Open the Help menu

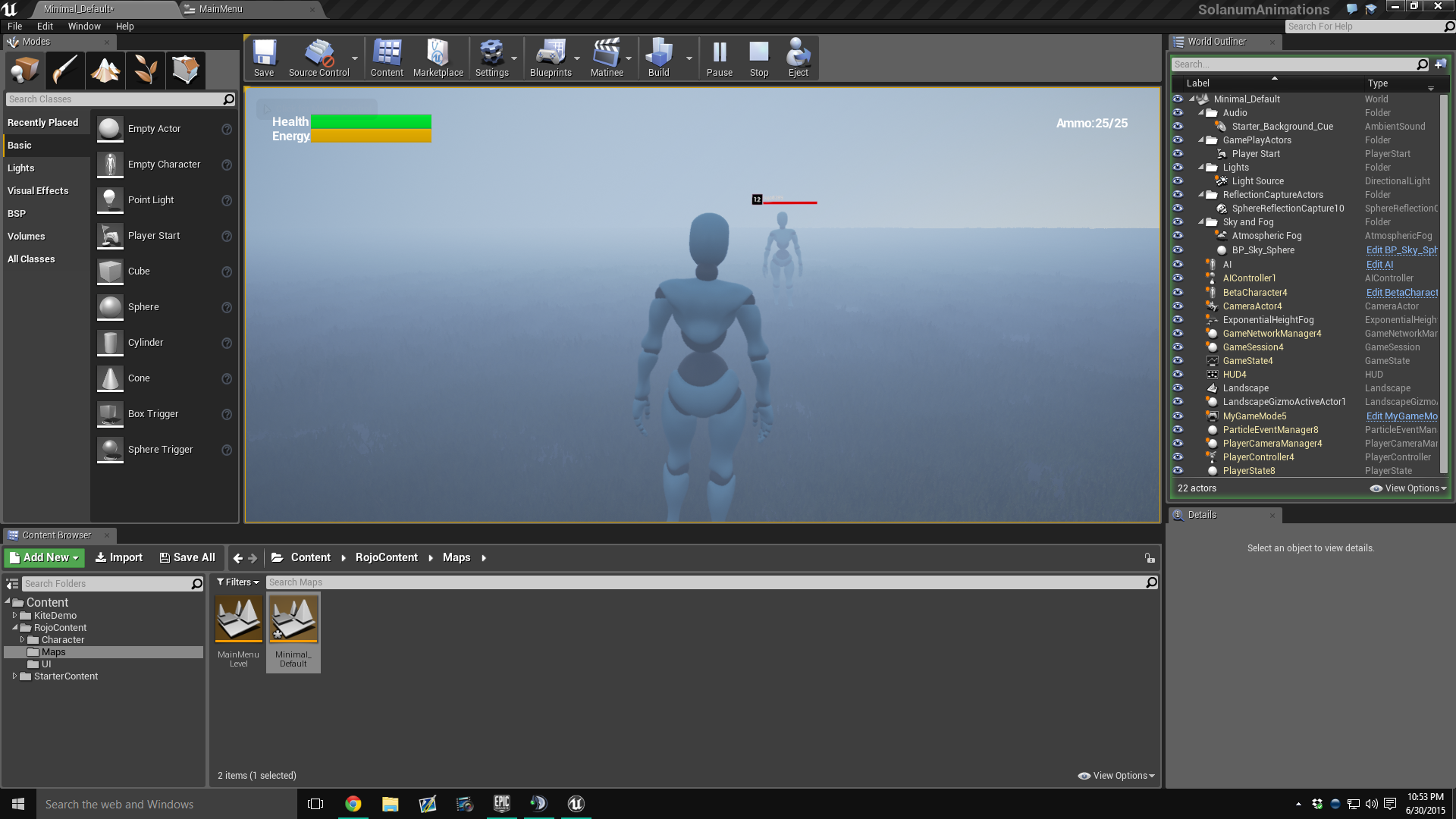click(x=125, y=27)
